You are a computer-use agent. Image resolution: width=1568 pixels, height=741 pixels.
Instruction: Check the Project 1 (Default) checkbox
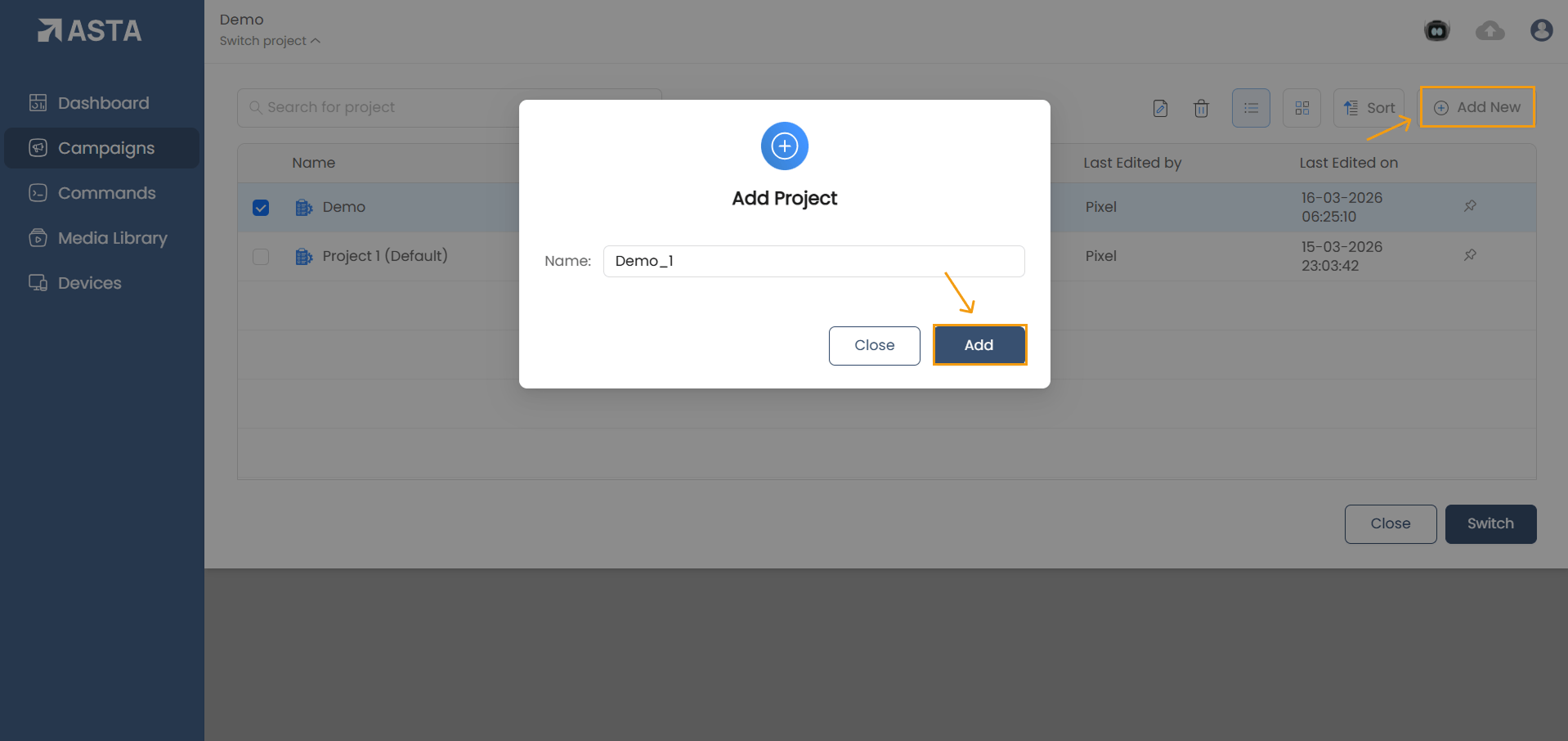261,257
